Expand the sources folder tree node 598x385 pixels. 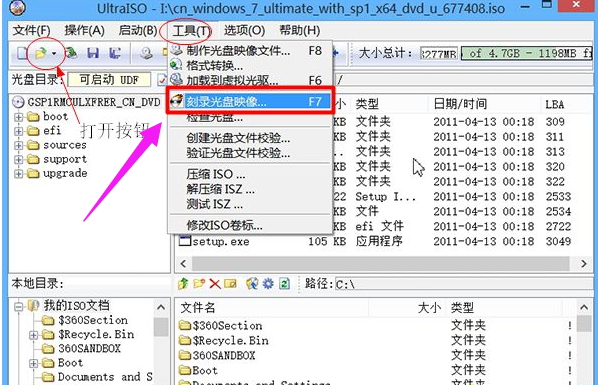[x=18, y=145]
